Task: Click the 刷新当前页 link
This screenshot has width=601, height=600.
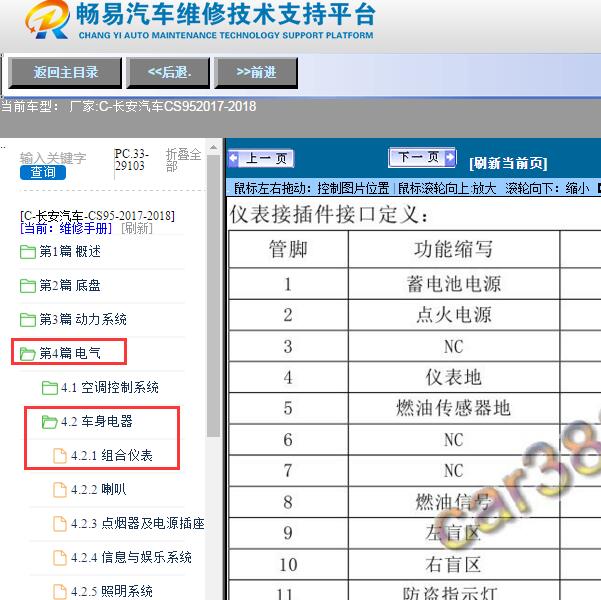Action: coord(509,163)
